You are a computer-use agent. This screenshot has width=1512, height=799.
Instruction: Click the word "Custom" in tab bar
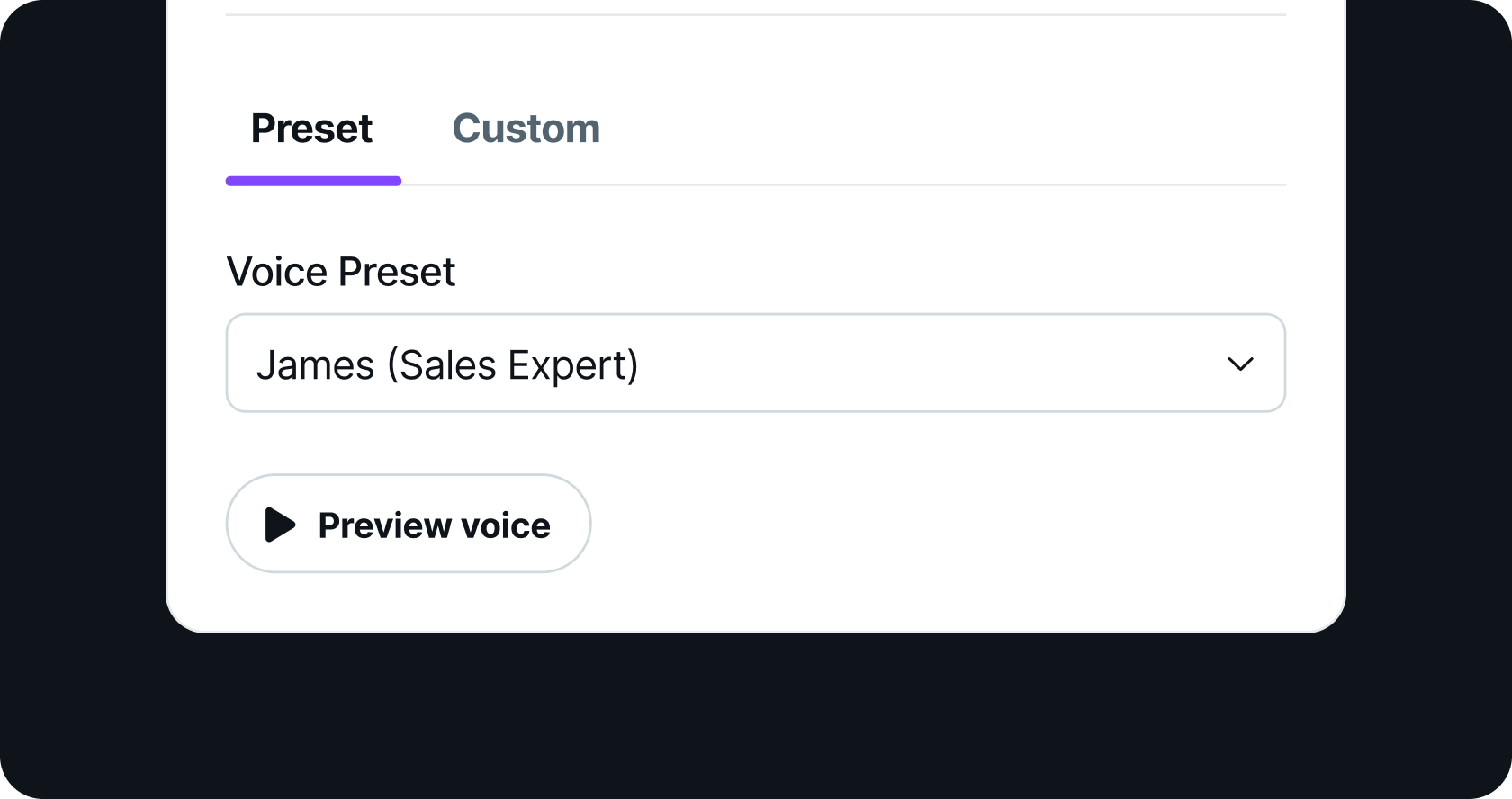(x=526, y=129)
